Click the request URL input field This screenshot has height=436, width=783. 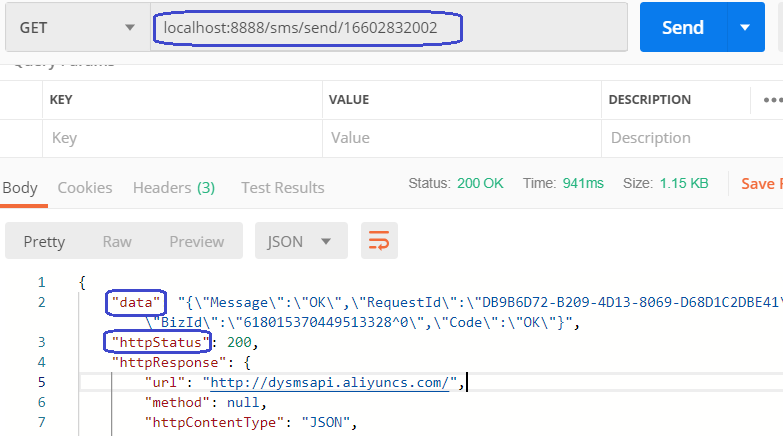(389, 27)
